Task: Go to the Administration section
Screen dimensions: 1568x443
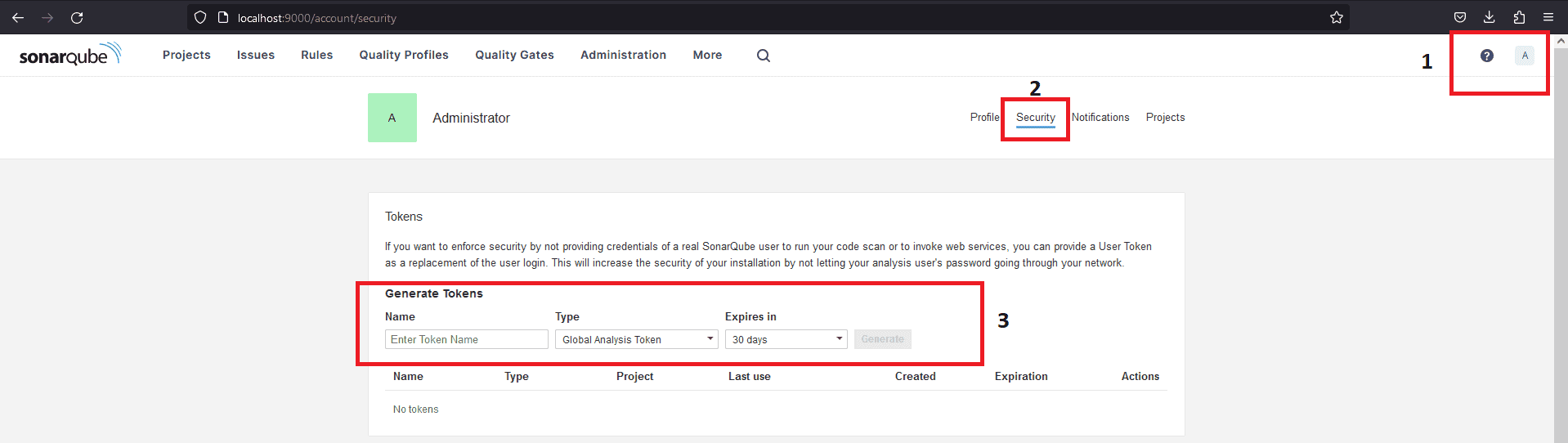Action: click(623, 55)
